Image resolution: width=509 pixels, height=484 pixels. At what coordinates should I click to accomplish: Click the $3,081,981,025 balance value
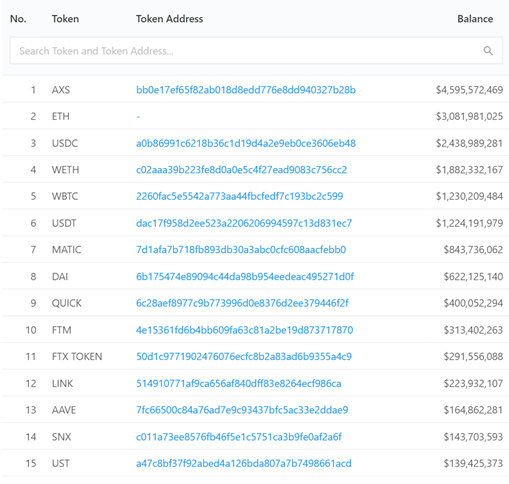click(469, 117)
